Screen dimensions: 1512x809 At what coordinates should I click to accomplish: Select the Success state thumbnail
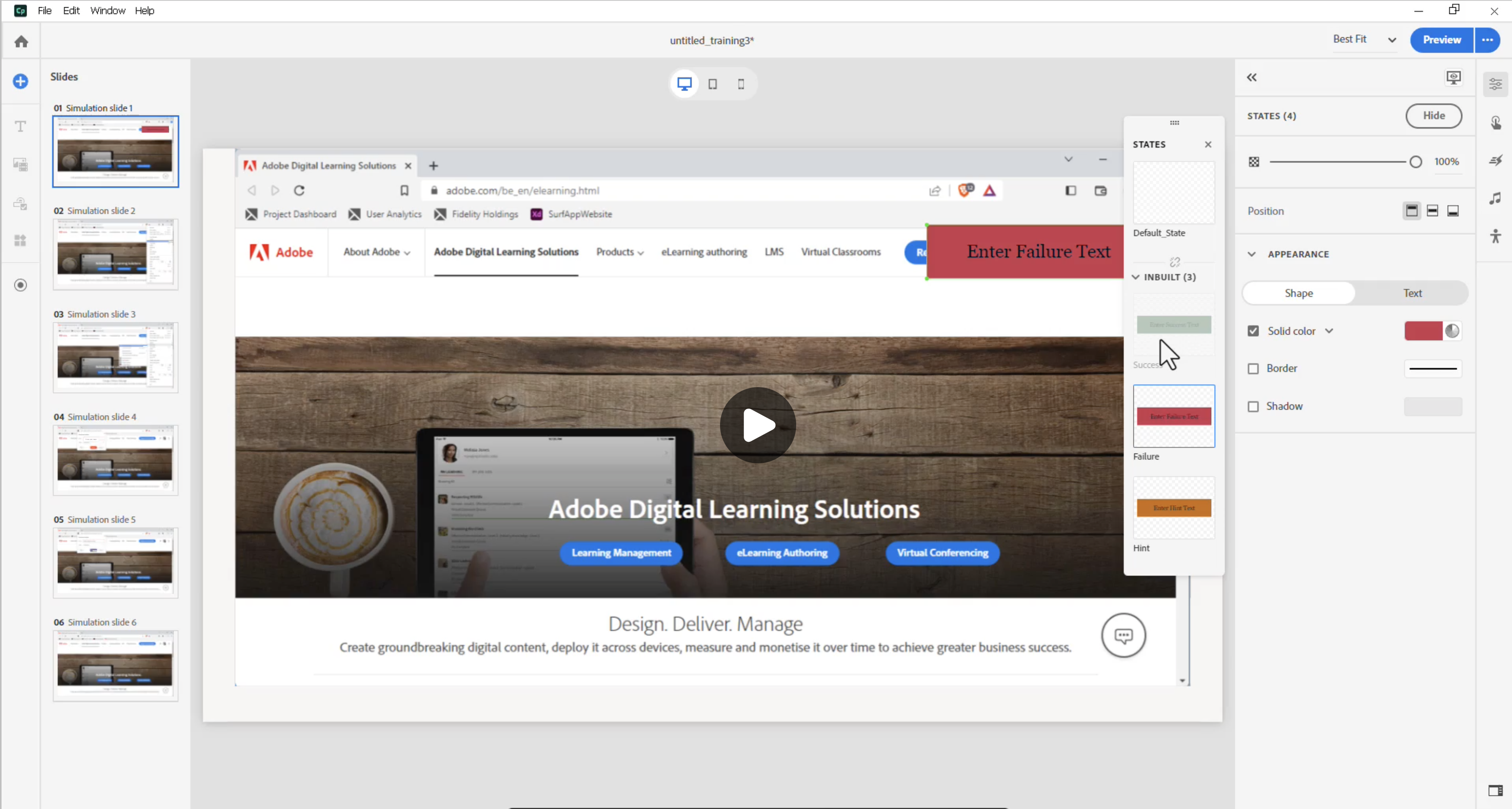click(x=1174, y=325)
